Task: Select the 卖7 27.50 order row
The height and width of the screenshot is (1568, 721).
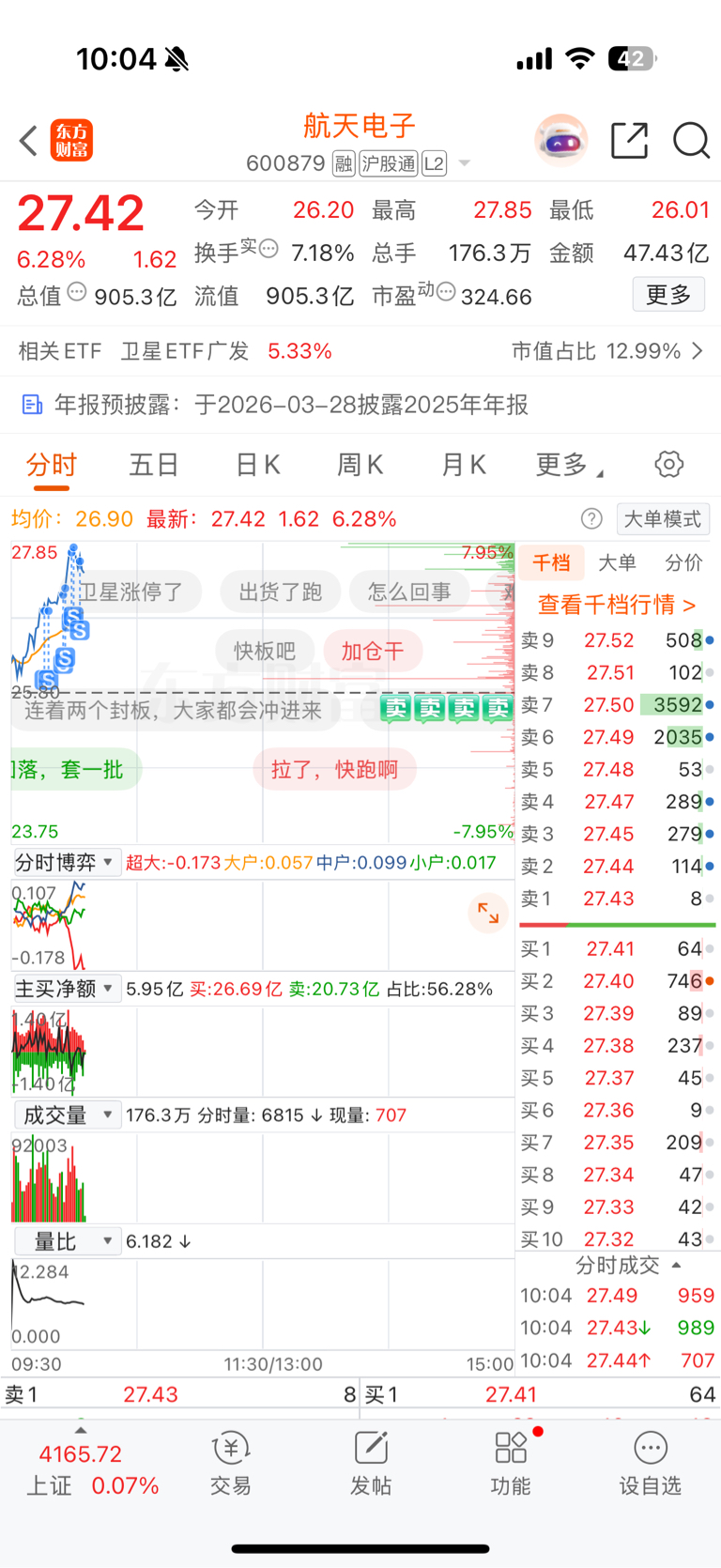Action: (x=618, y=704)
